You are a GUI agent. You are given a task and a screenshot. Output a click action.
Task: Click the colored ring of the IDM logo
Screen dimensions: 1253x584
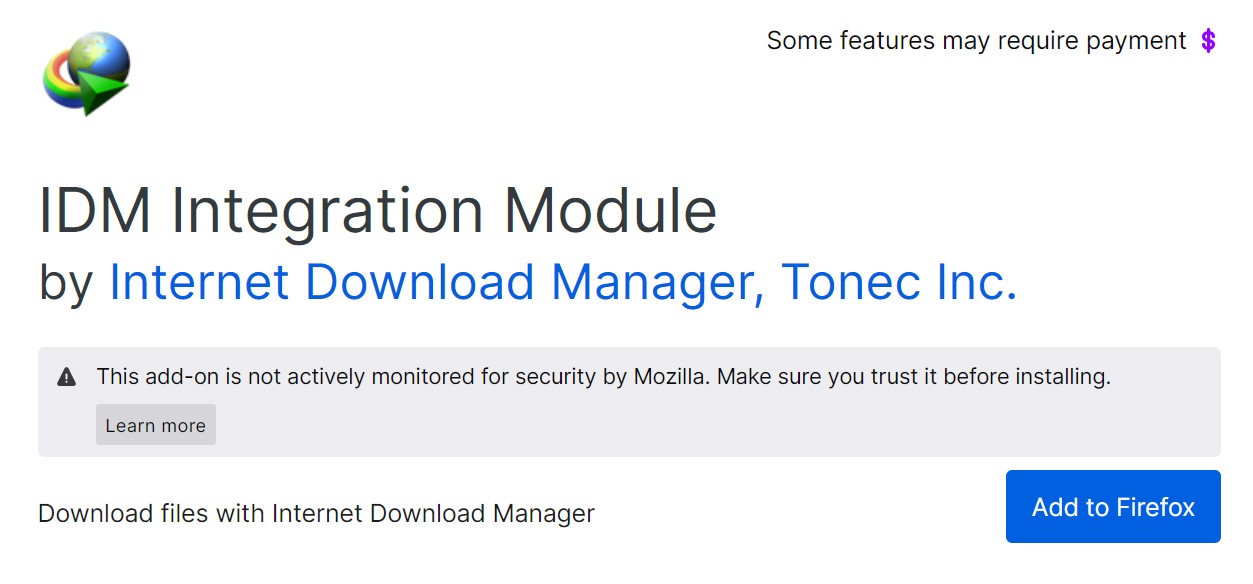61,82
